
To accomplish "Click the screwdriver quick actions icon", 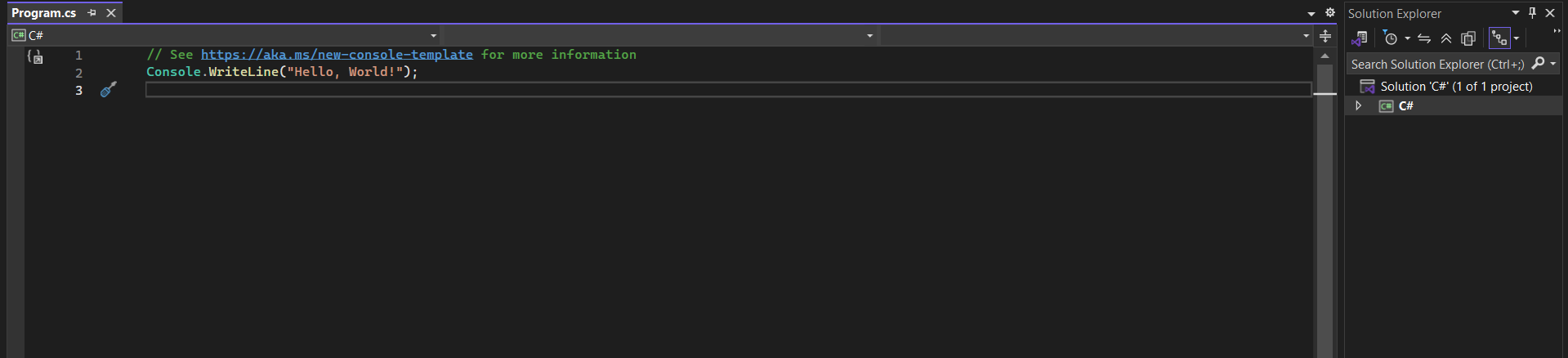I will [x=108, y=90].
